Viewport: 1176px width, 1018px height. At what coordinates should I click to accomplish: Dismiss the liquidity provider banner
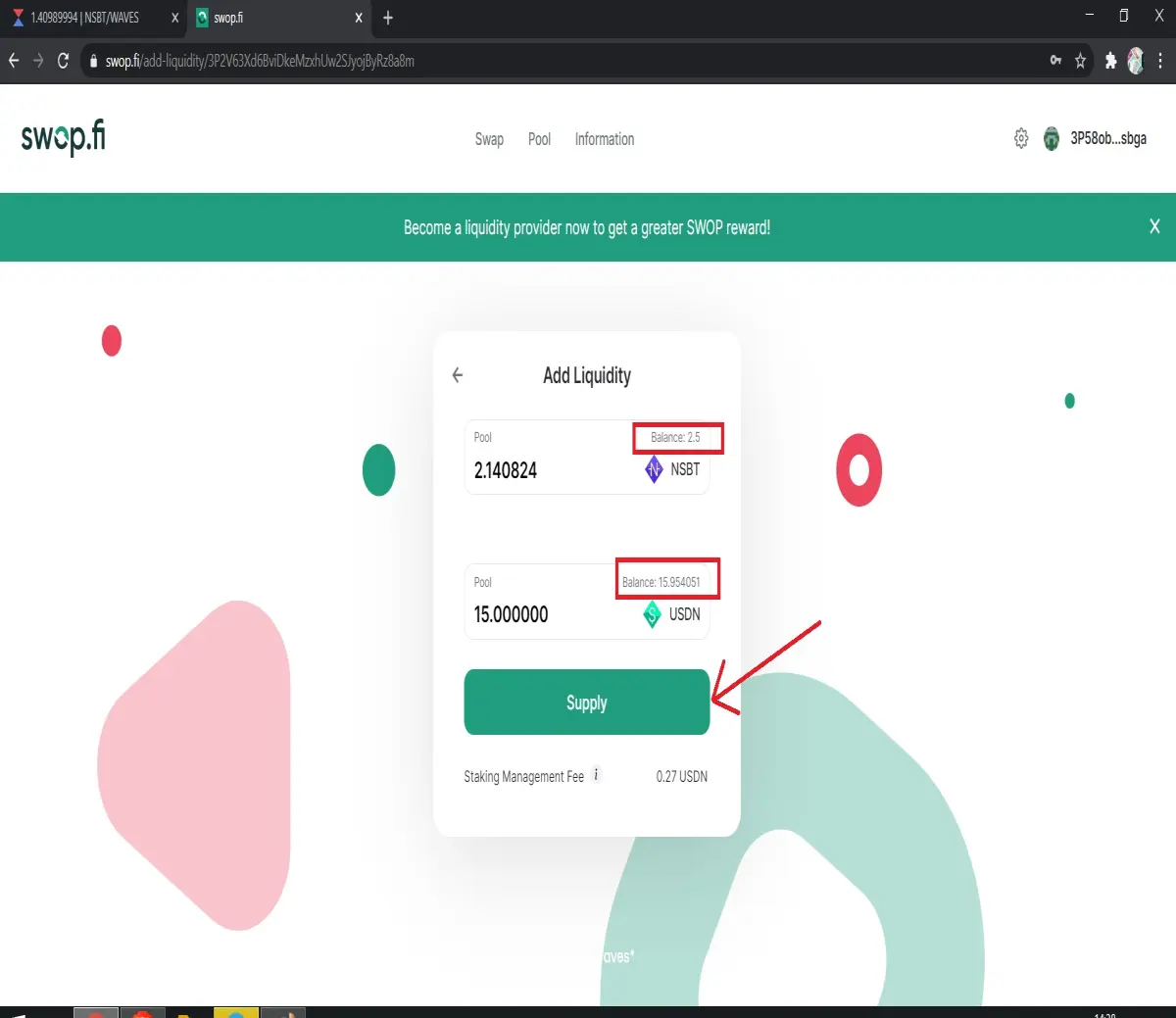coord(1154,226)
